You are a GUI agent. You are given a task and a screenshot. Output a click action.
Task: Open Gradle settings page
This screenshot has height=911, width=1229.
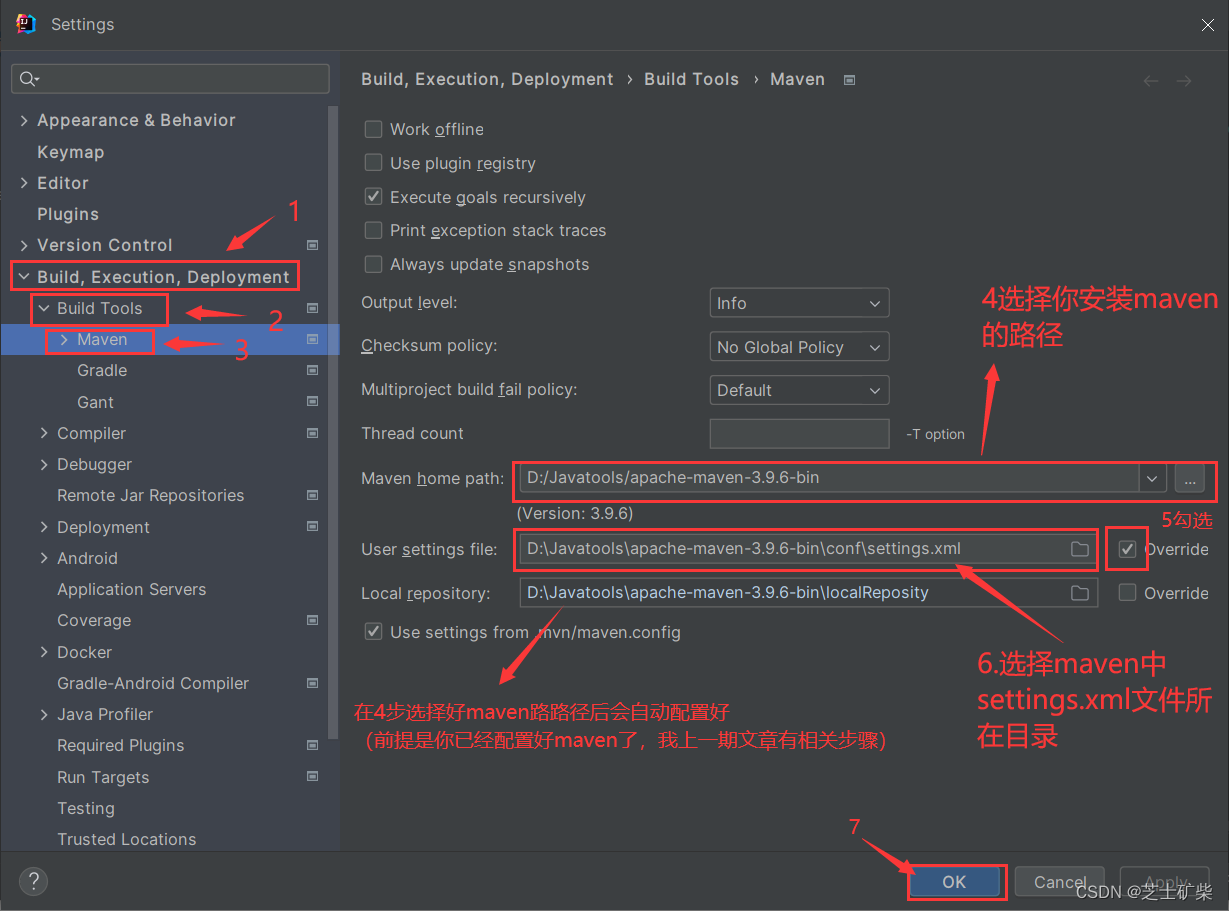pyautogui.click(x=102, y=370)
